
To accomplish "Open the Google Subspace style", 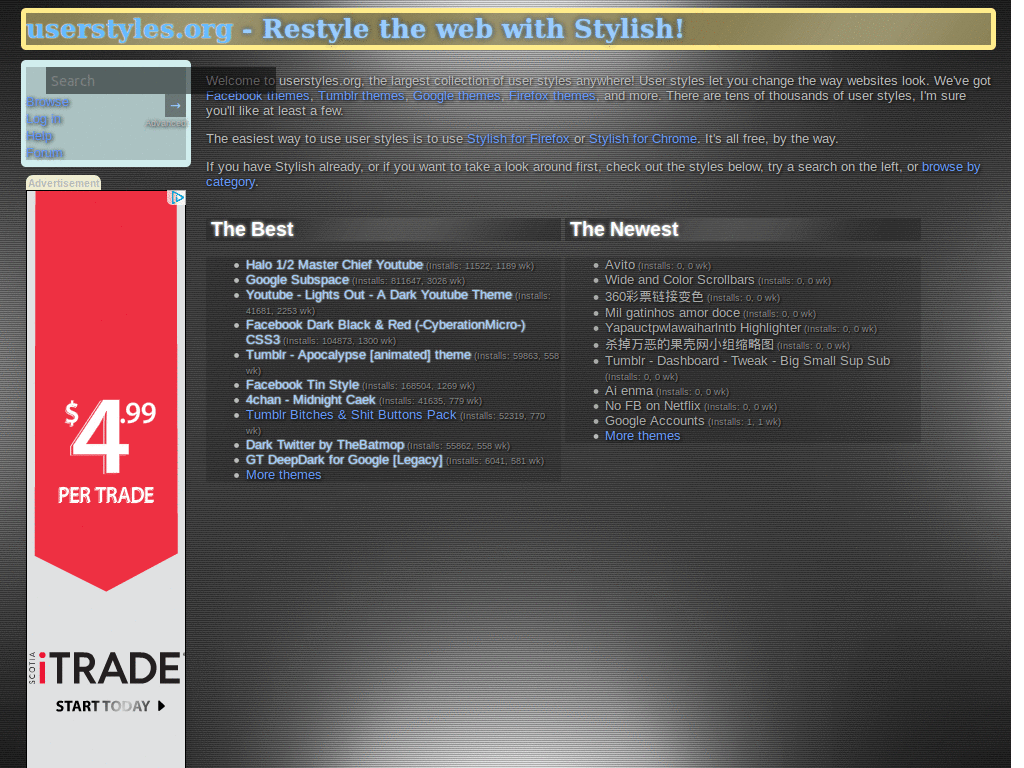I will 297,280.
